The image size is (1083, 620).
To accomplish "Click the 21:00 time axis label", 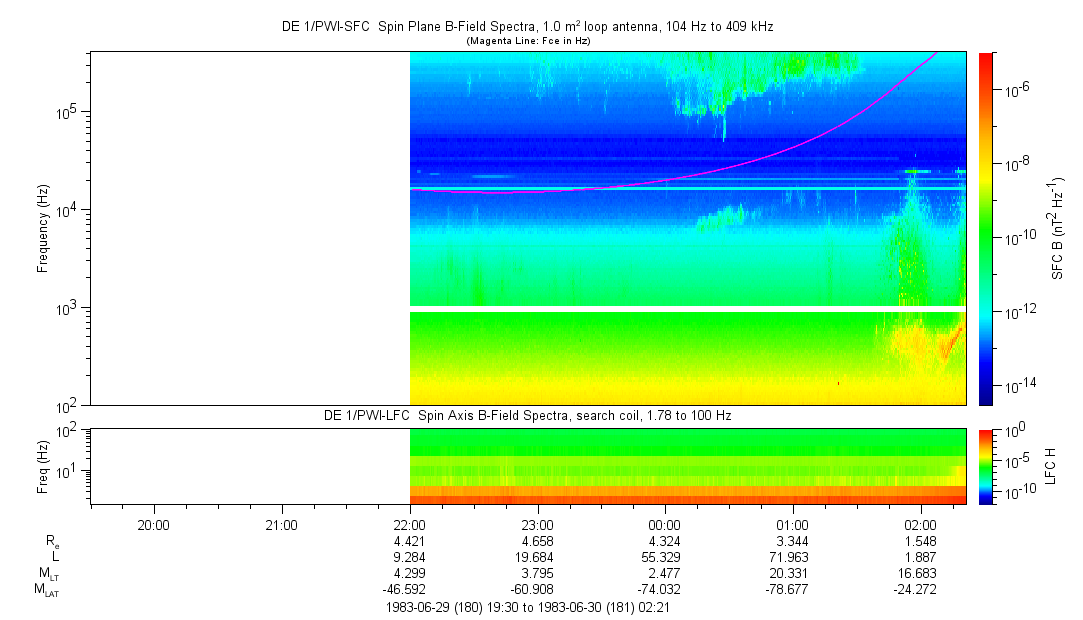I will point(281,525).
